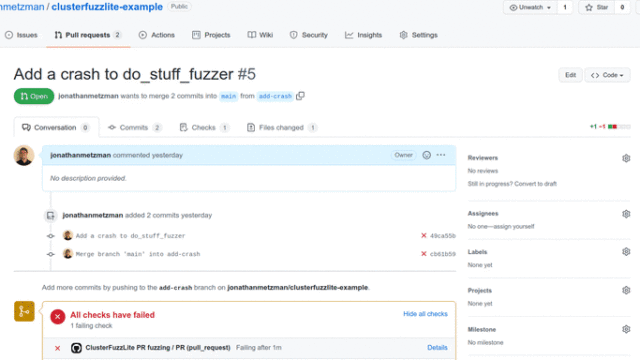
Task: Add emoji reaction to comment
Action: [427, 155]
